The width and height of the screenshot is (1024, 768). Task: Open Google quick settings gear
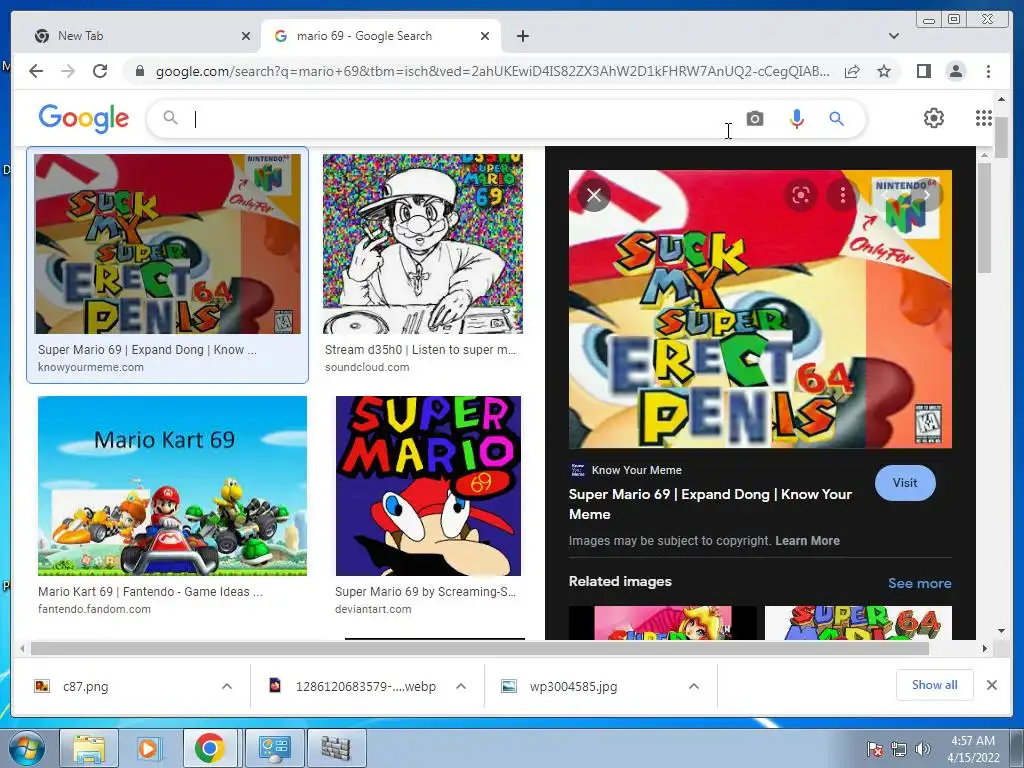tap(934, 118)
